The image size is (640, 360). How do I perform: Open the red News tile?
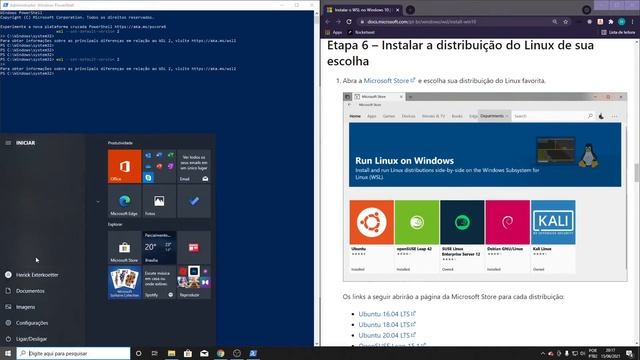tap(194, 247)
